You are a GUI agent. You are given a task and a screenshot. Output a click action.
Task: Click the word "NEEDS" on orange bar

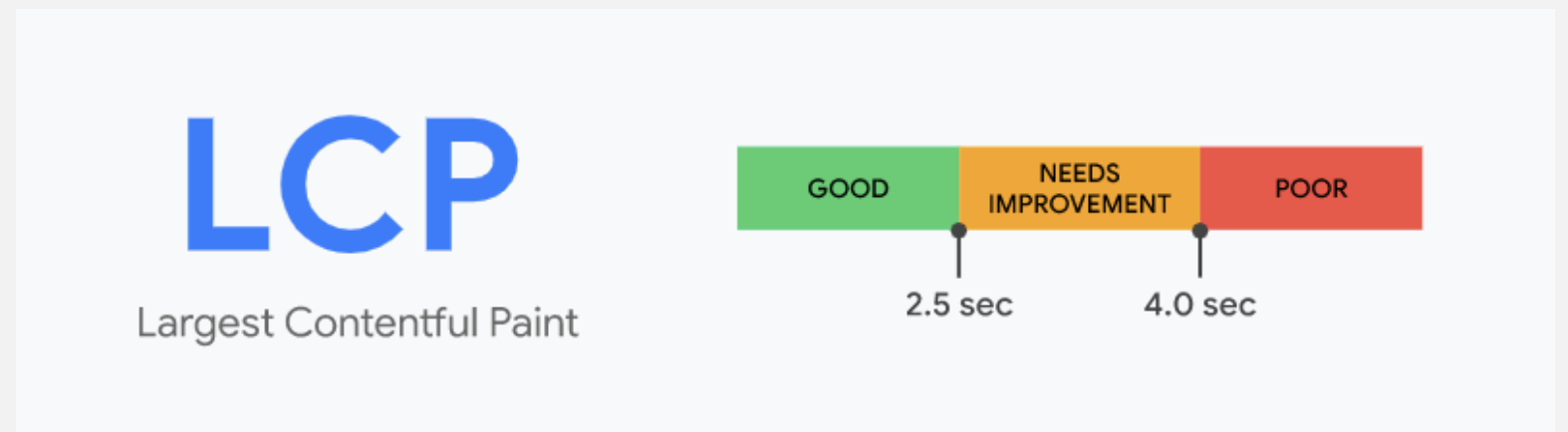pyautogui.click(x=1080, y=173)
